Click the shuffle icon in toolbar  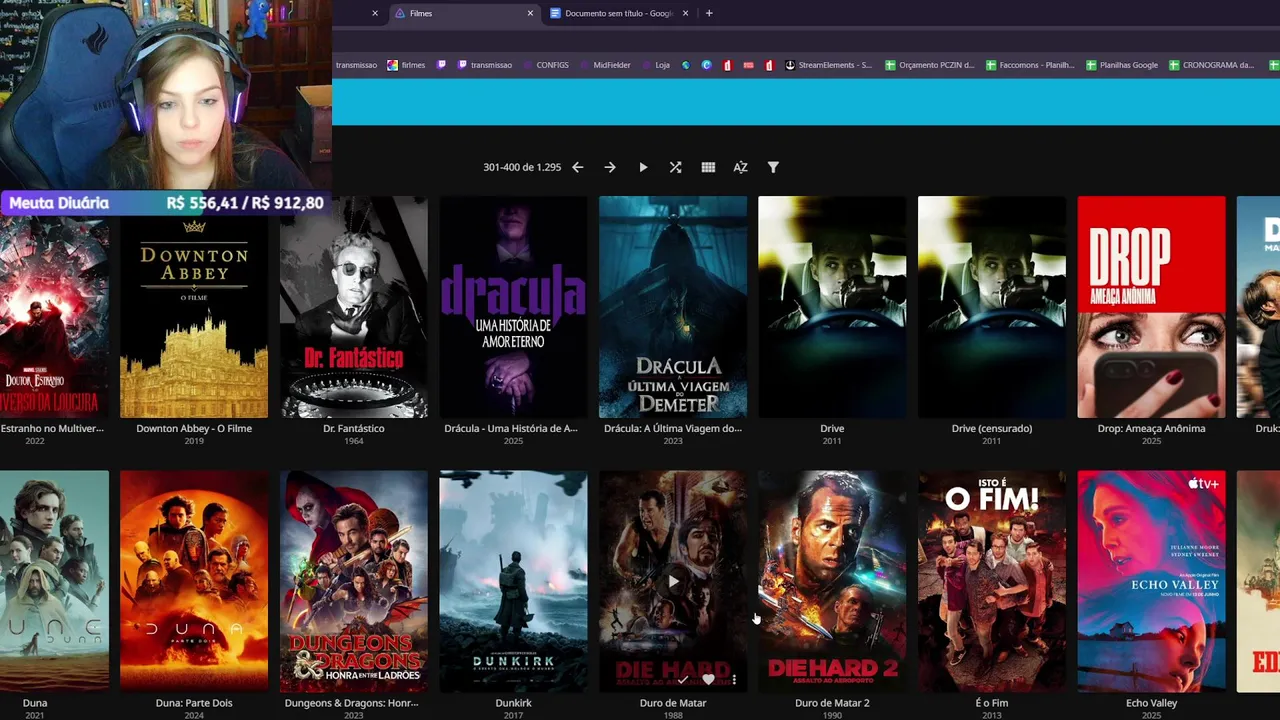(676, 167)
